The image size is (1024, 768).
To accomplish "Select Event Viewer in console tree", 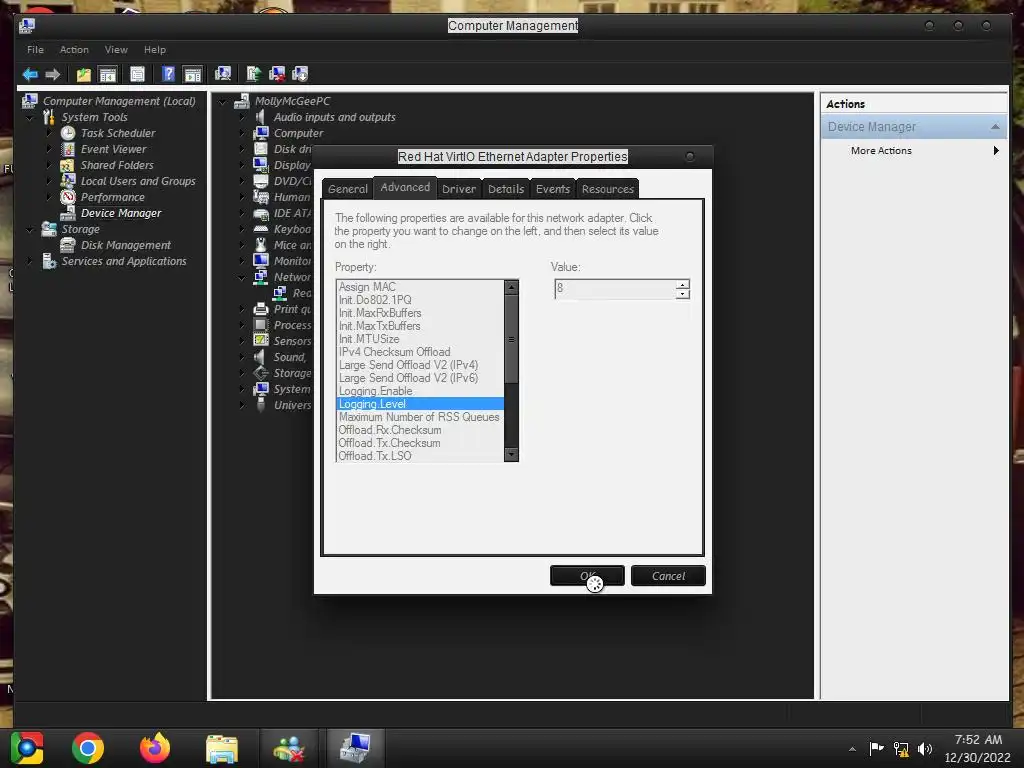I will tap(114, 149).
